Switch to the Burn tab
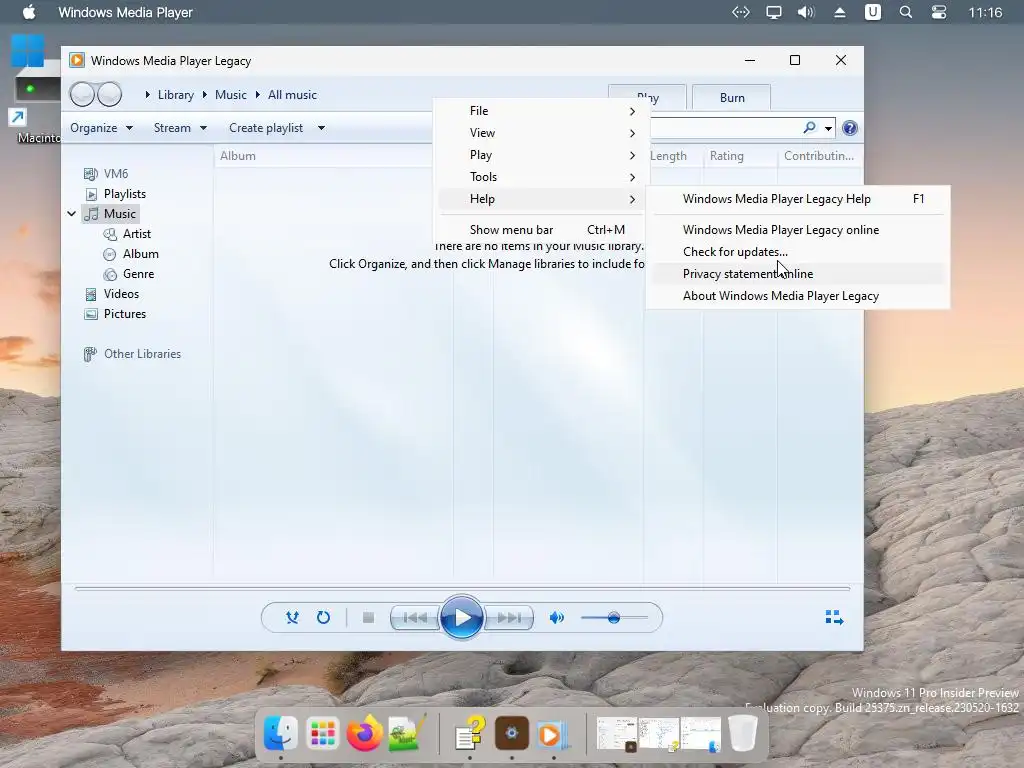This screenshot has width=1024, height=768. 731,97
